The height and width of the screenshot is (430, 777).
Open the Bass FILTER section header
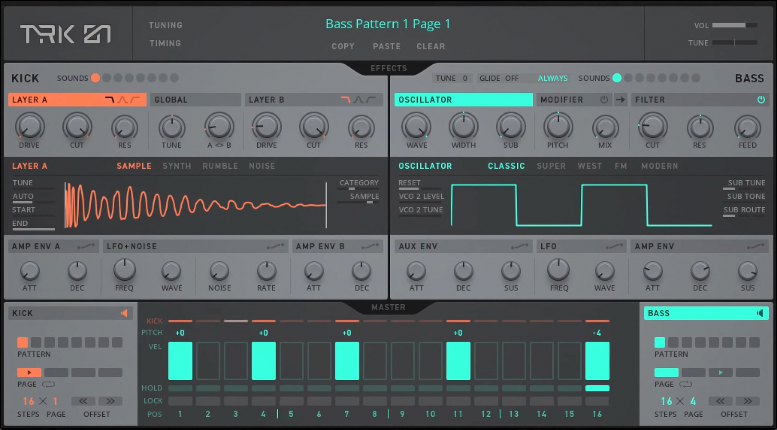[x=700, y=100]
